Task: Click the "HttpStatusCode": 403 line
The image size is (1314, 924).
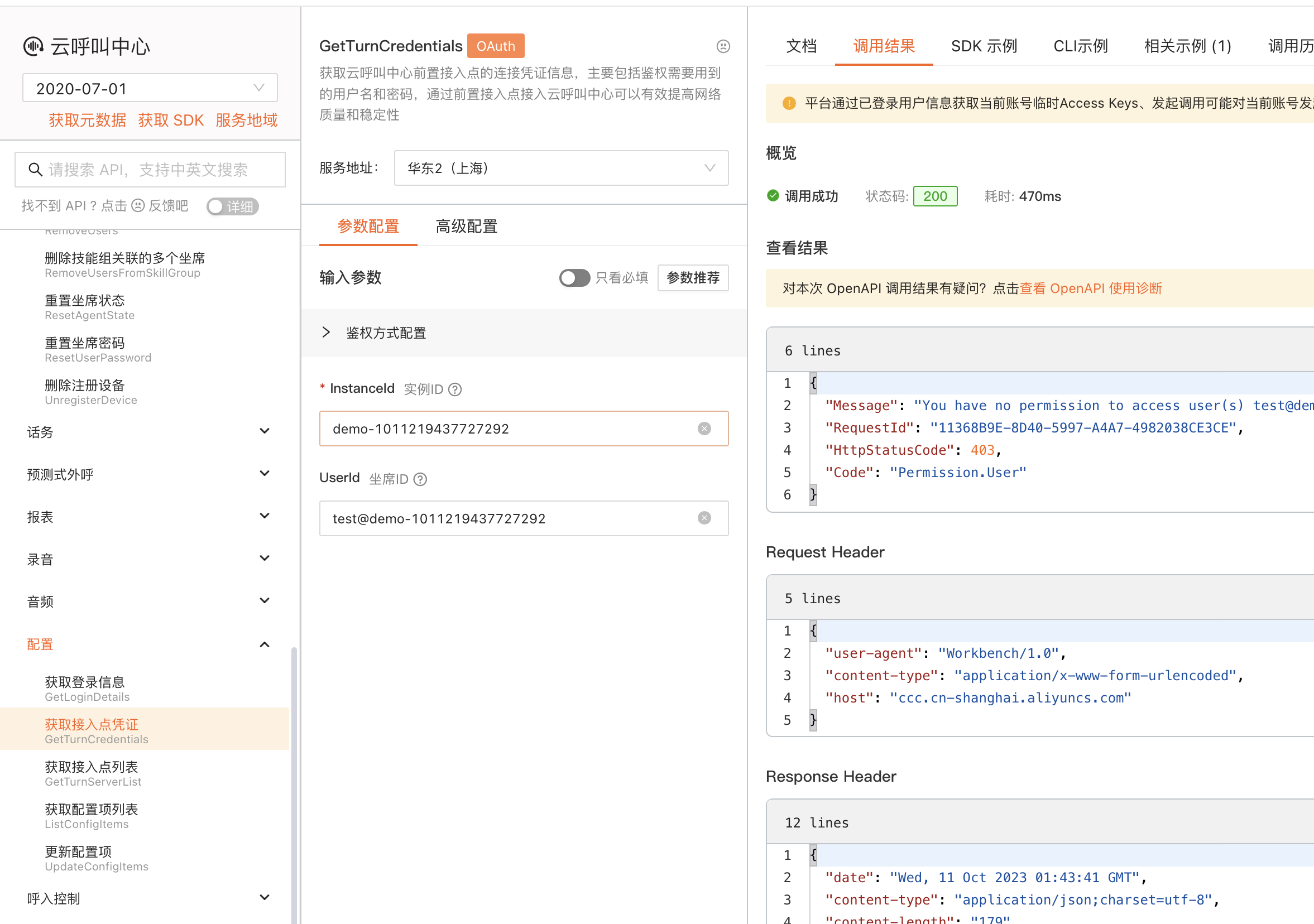Action: [x=912, y=450]
